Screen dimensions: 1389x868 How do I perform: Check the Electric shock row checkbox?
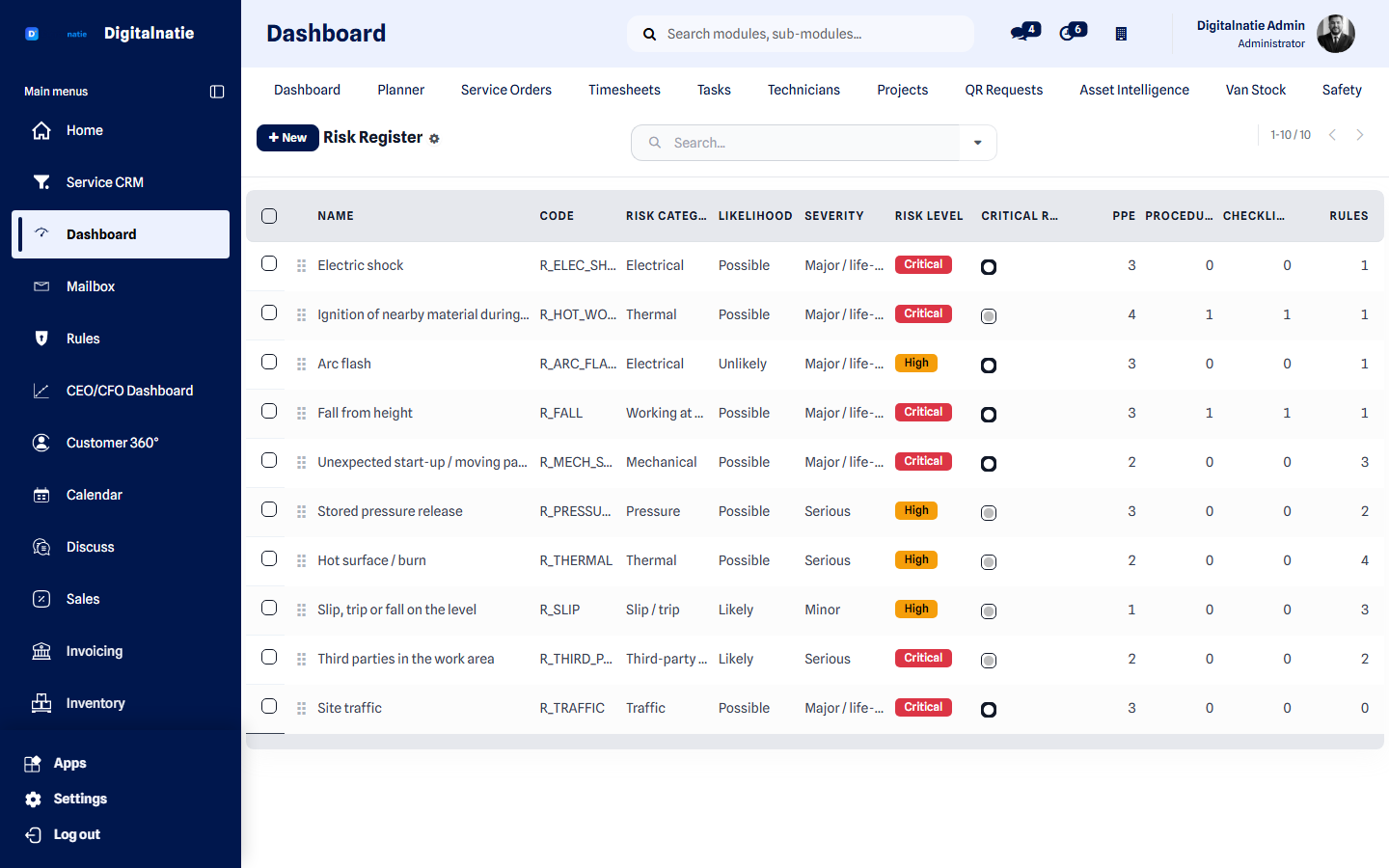[269, 263]
